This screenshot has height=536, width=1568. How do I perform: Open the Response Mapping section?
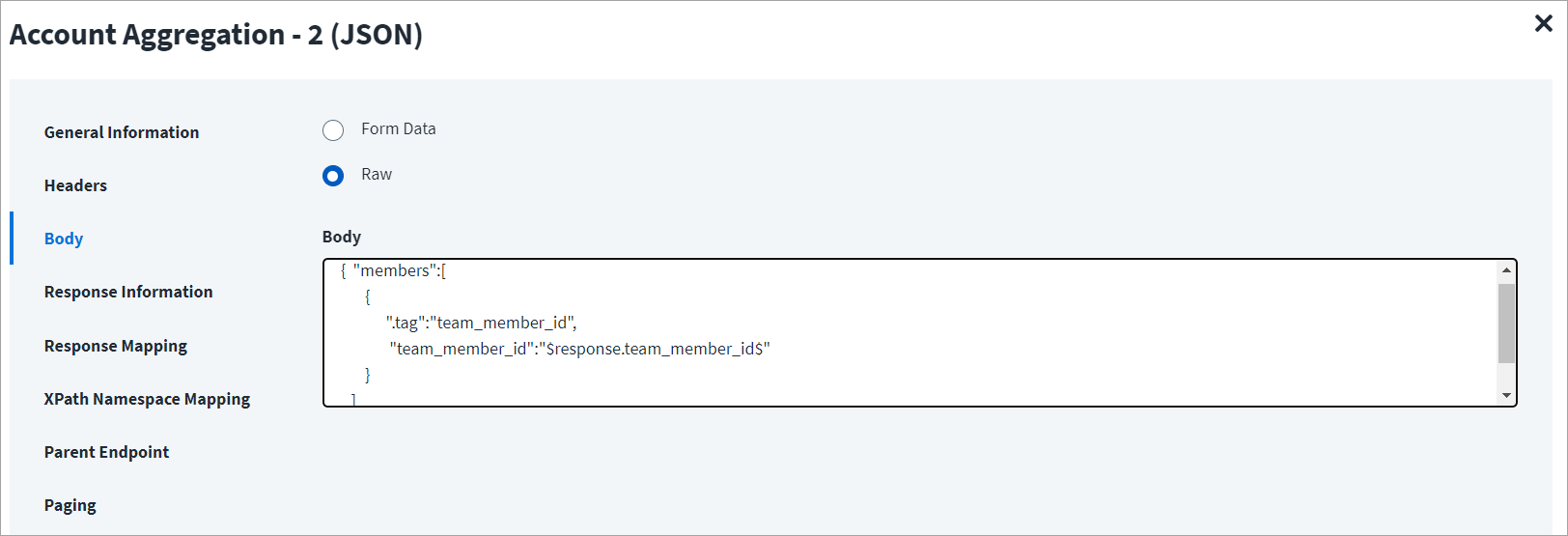tap(116, 346)
